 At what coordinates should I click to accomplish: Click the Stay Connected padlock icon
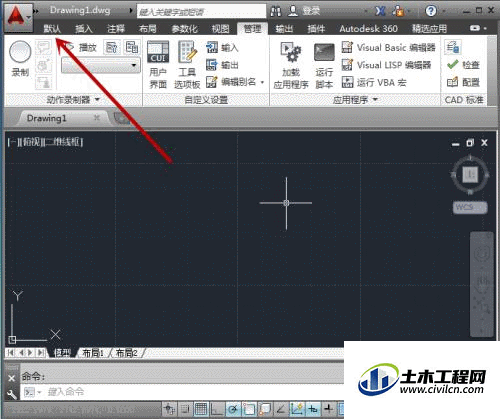pyautogui.click(x=398, y=11)
